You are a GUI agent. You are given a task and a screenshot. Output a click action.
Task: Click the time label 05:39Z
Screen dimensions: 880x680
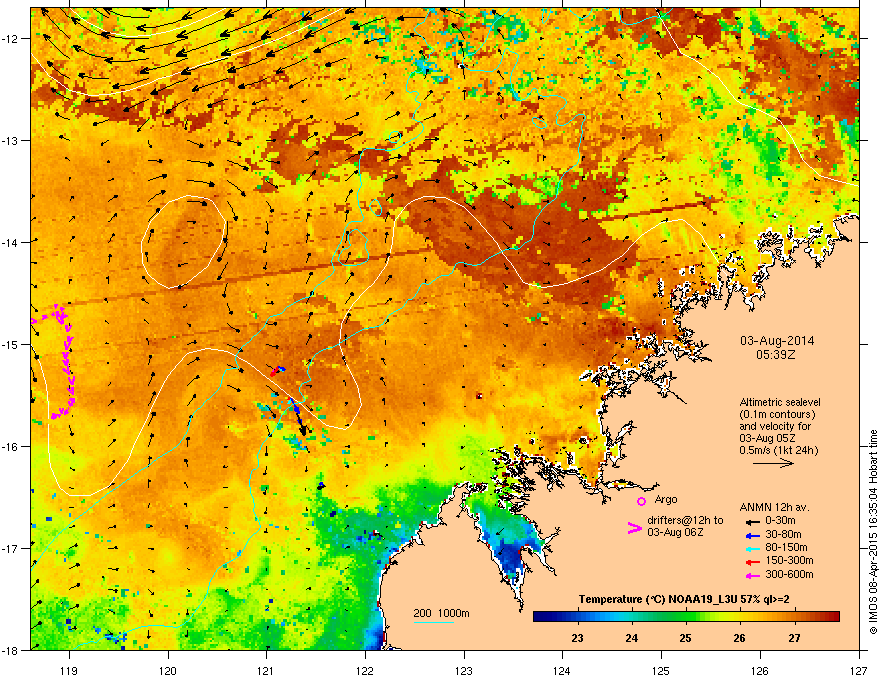pos(777,355)
